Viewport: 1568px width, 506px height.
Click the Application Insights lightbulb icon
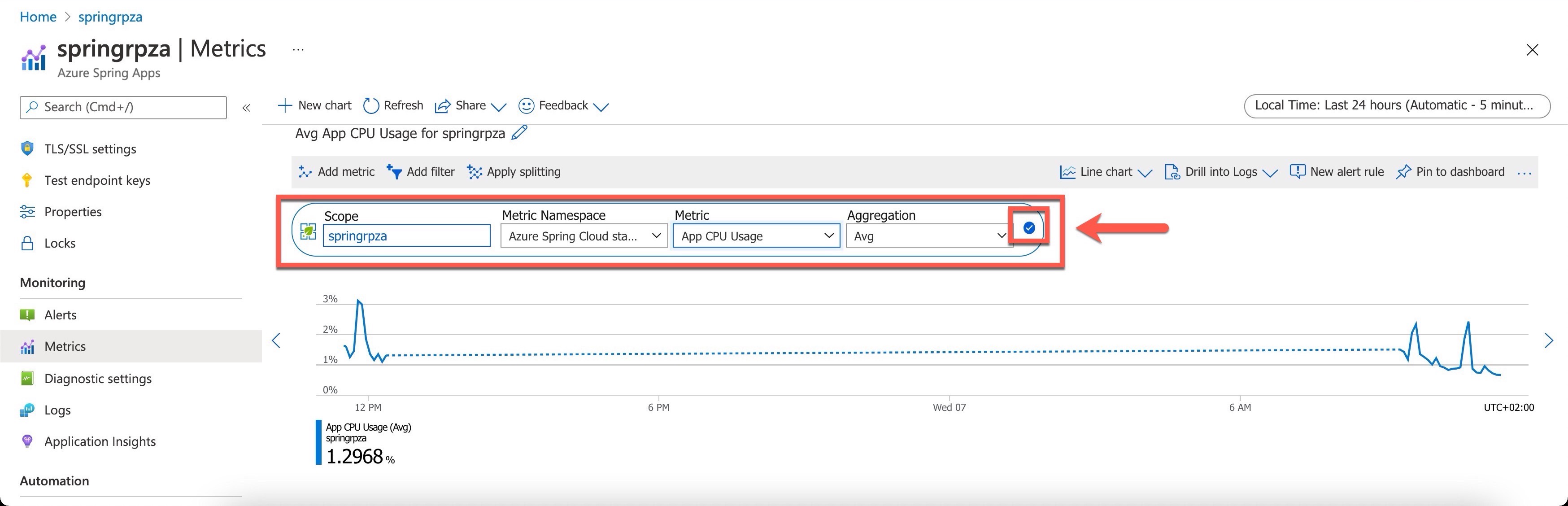pyautogui.click(x=27, y=441)
